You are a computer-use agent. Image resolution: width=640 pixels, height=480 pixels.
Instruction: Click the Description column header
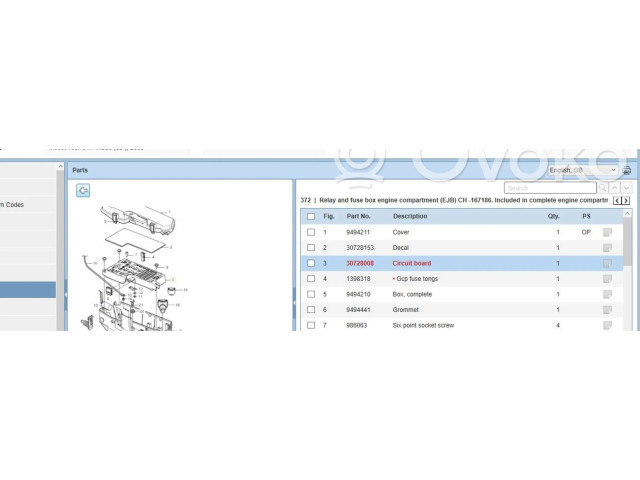pos(410,216)
